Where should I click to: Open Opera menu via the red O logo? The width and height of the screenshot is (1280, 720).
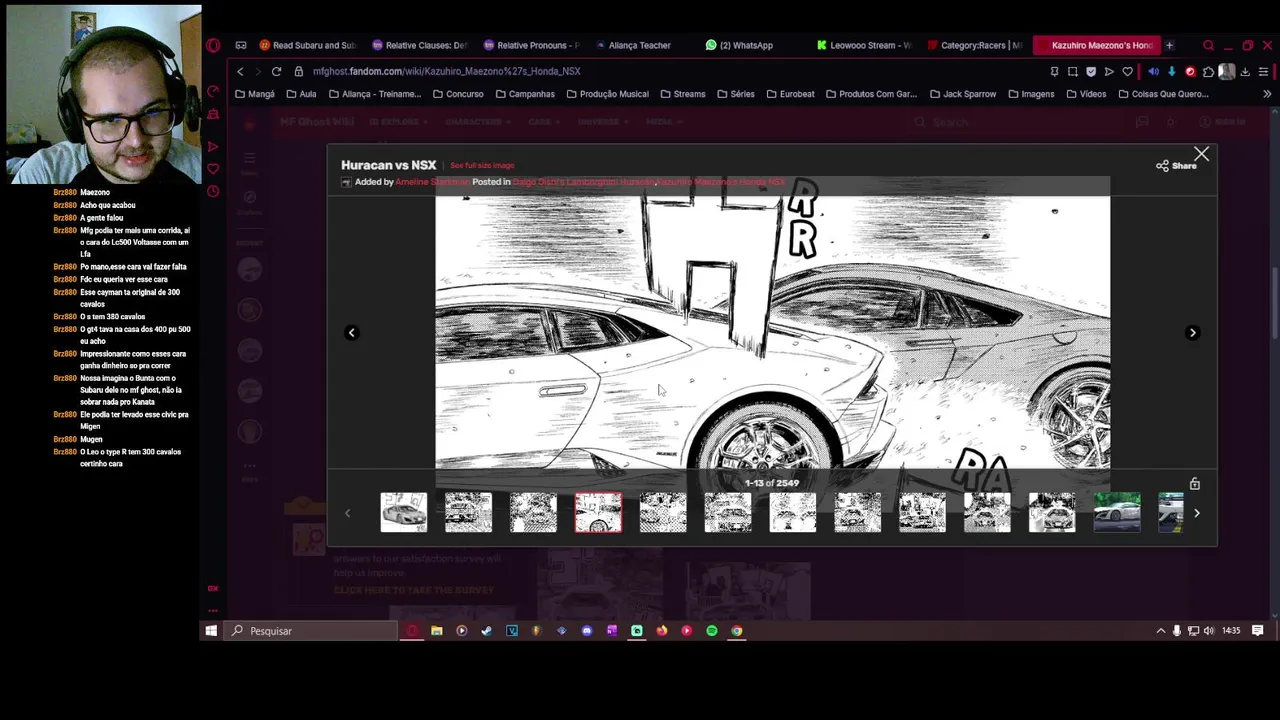213,45
